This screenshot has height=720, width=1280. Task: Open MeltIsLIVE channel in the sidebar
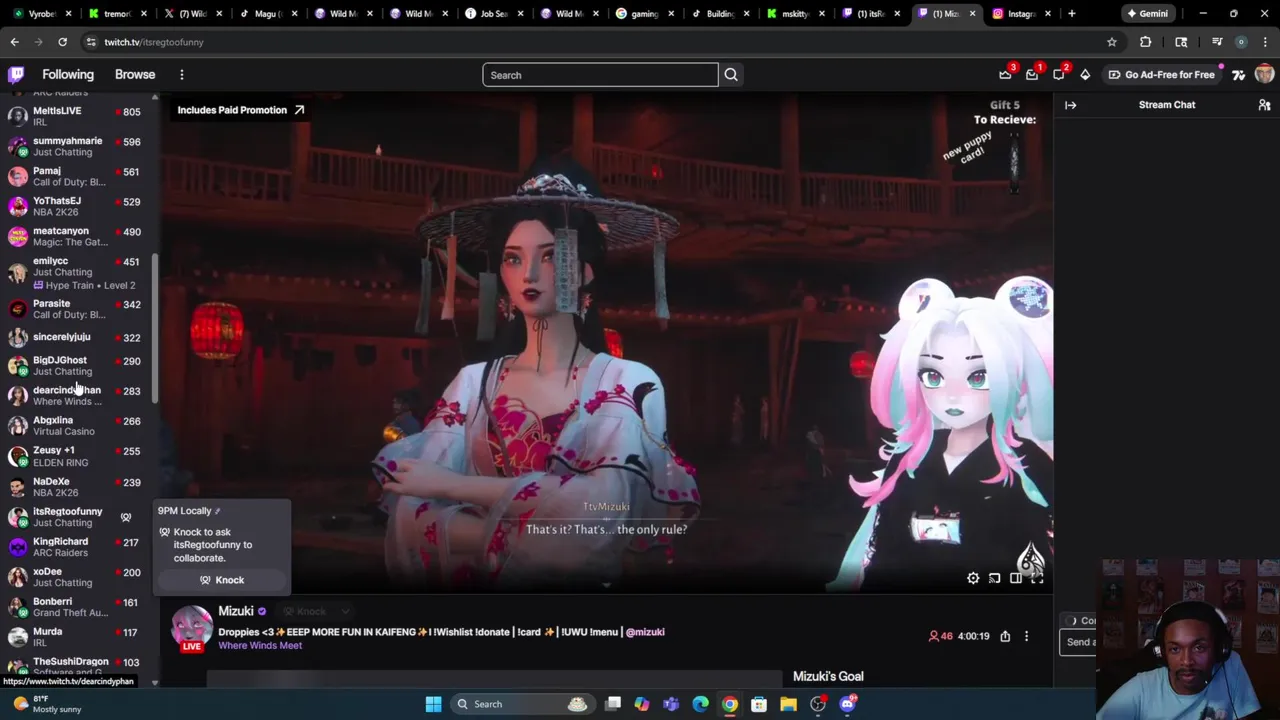[78, 116]
